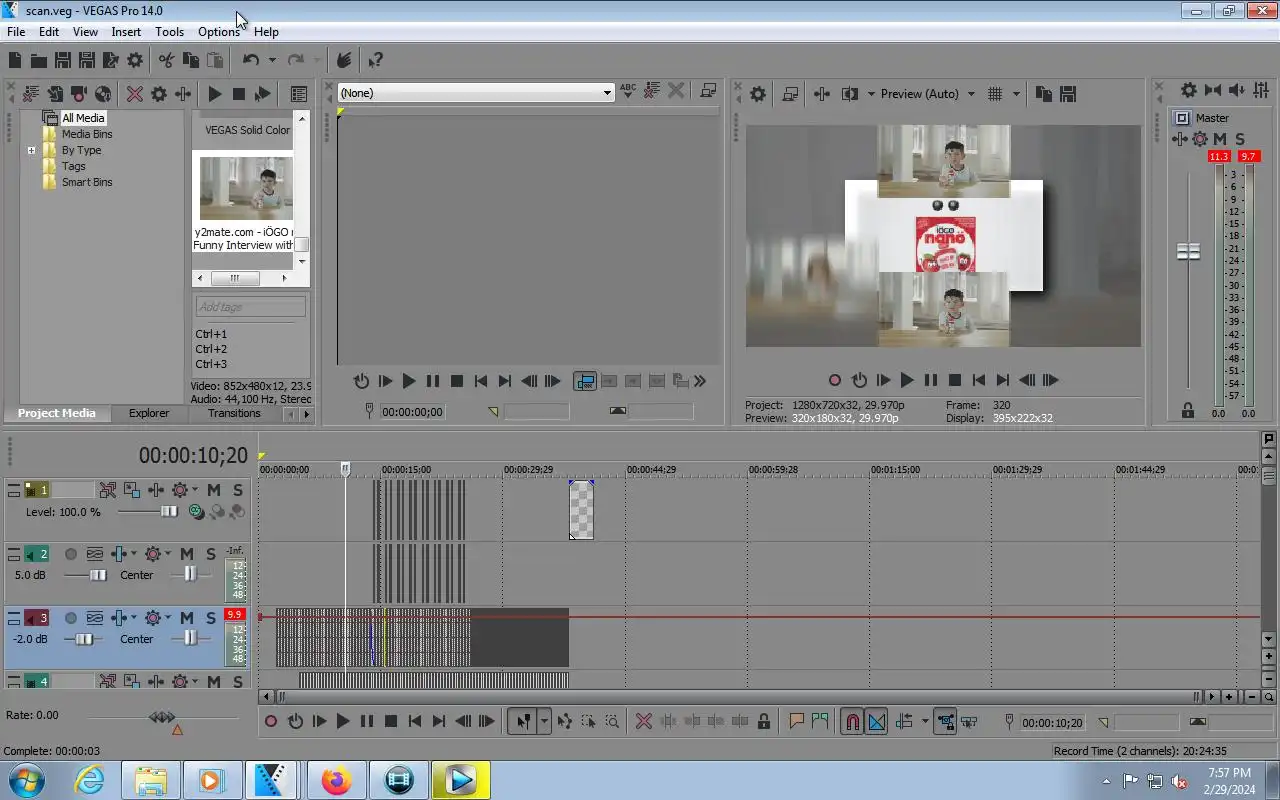Open auto ripple mode dropdown arrow
The image size is (1280, 800).
coord(925,721)
